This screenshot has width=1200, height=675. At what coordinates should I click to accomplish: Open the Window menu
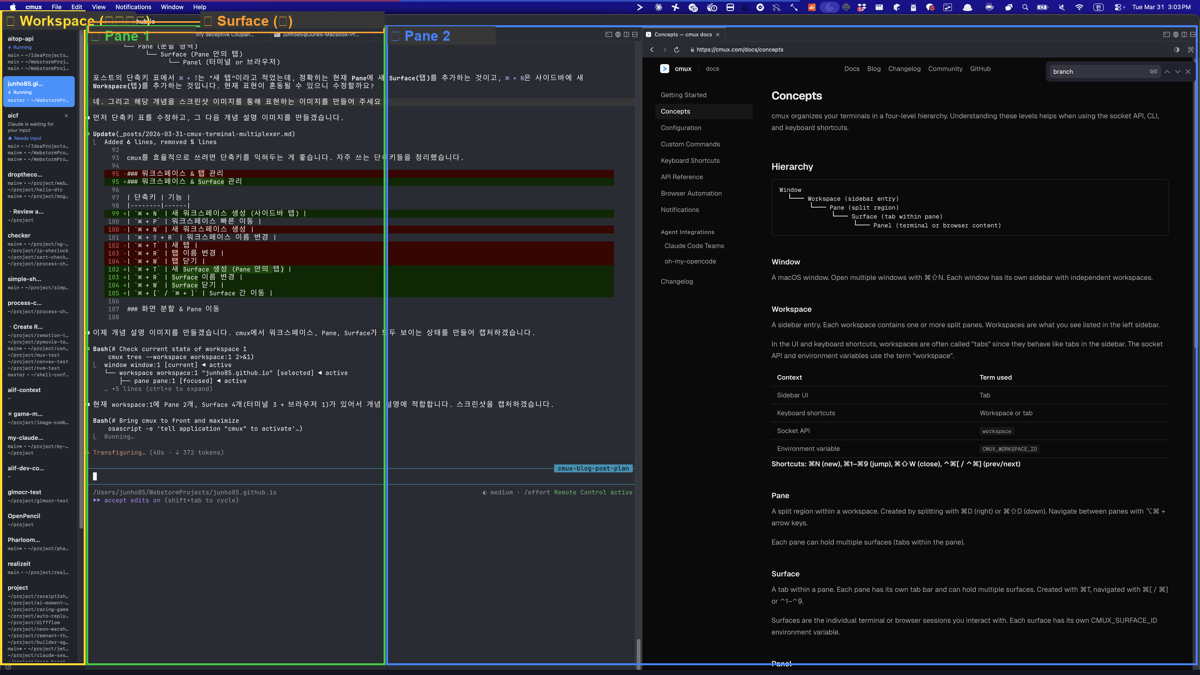click(x=172, y=7)
